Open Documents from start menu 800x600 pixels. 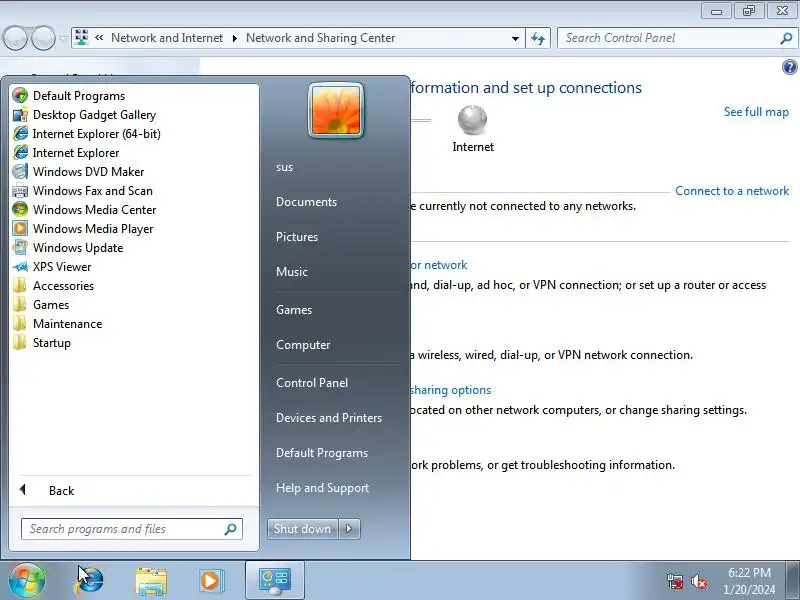307,202
